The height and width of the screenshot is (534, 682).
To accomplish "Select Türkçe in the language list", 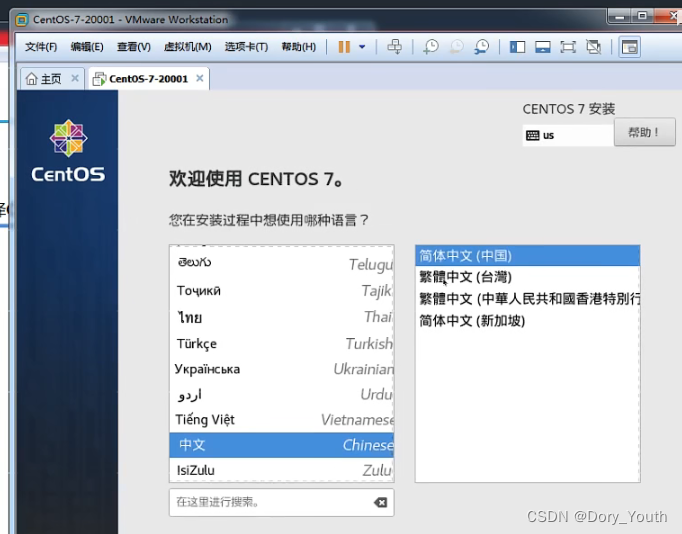I will [x=281, y=344].
